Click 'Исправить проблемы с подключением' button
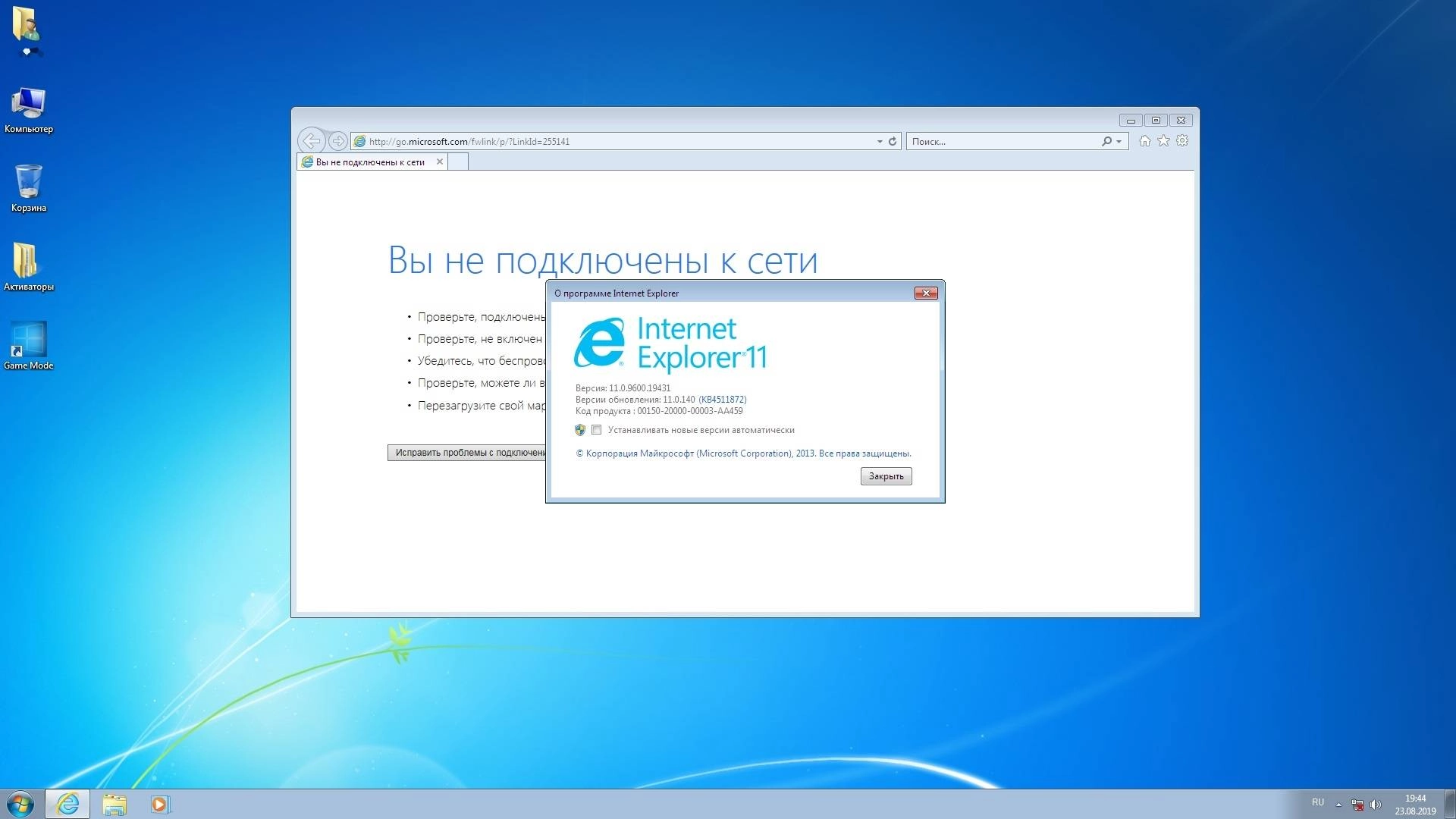1456x819 pixels. tap(466, 453)
